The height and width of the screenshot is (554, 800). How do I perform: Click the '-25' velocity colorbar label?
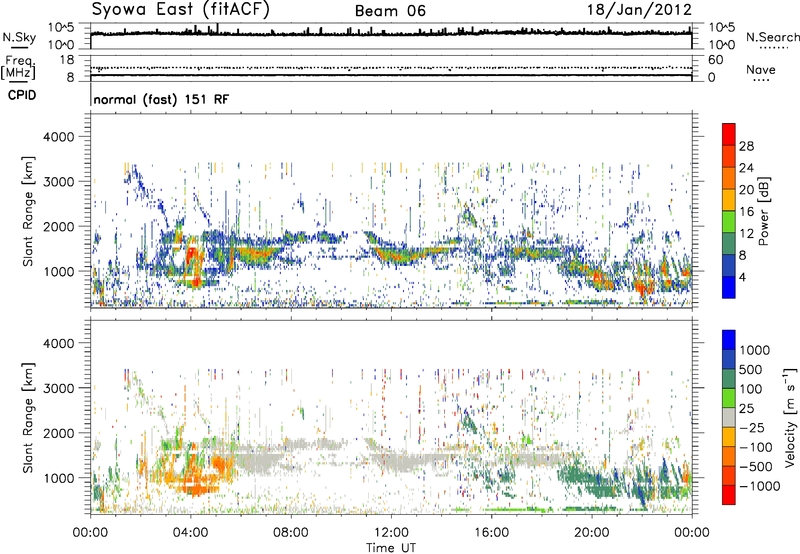(752, 427)
